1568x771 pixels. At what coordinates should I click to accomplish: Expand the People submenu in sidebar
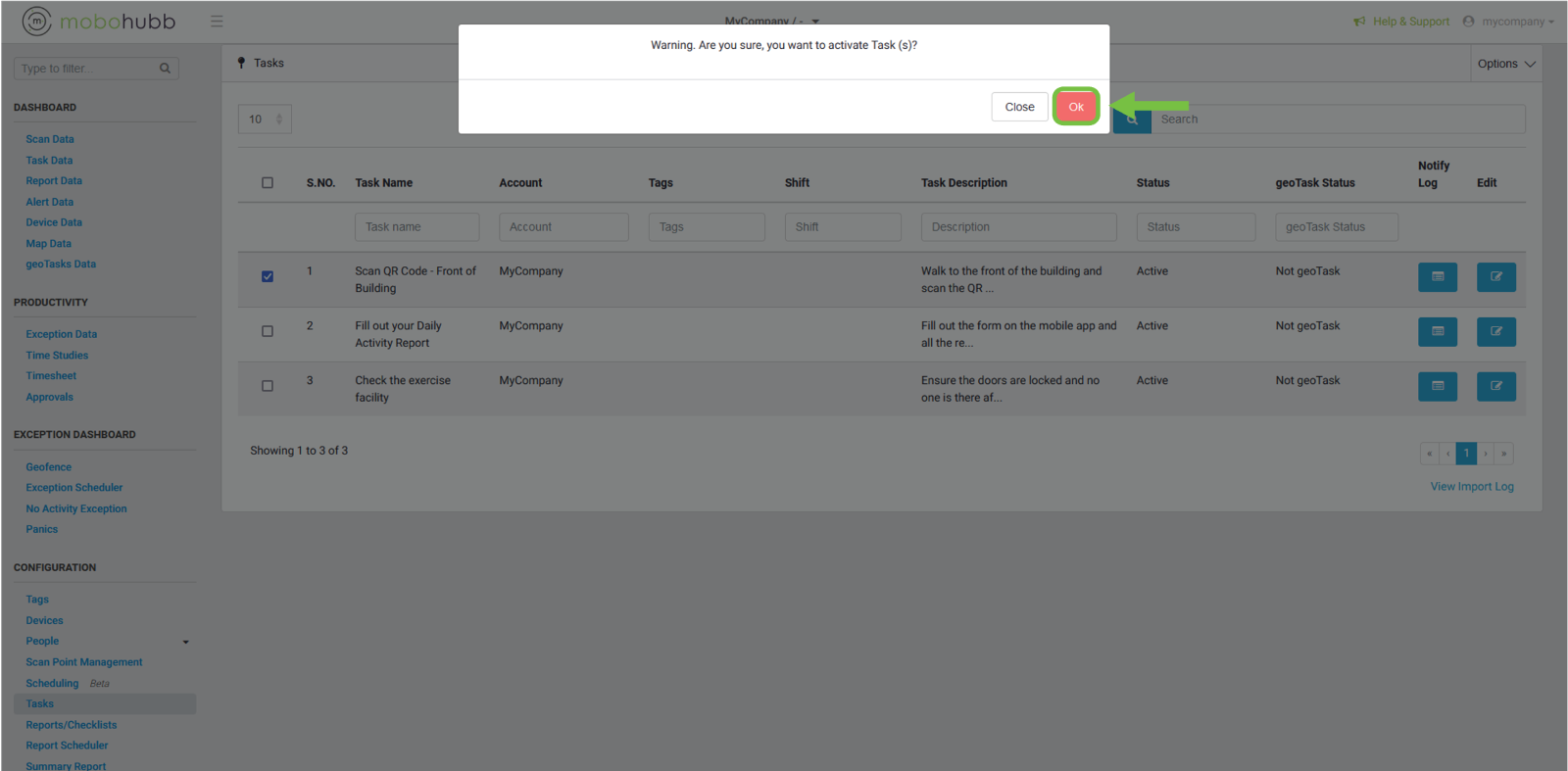[x=185, y=642]
